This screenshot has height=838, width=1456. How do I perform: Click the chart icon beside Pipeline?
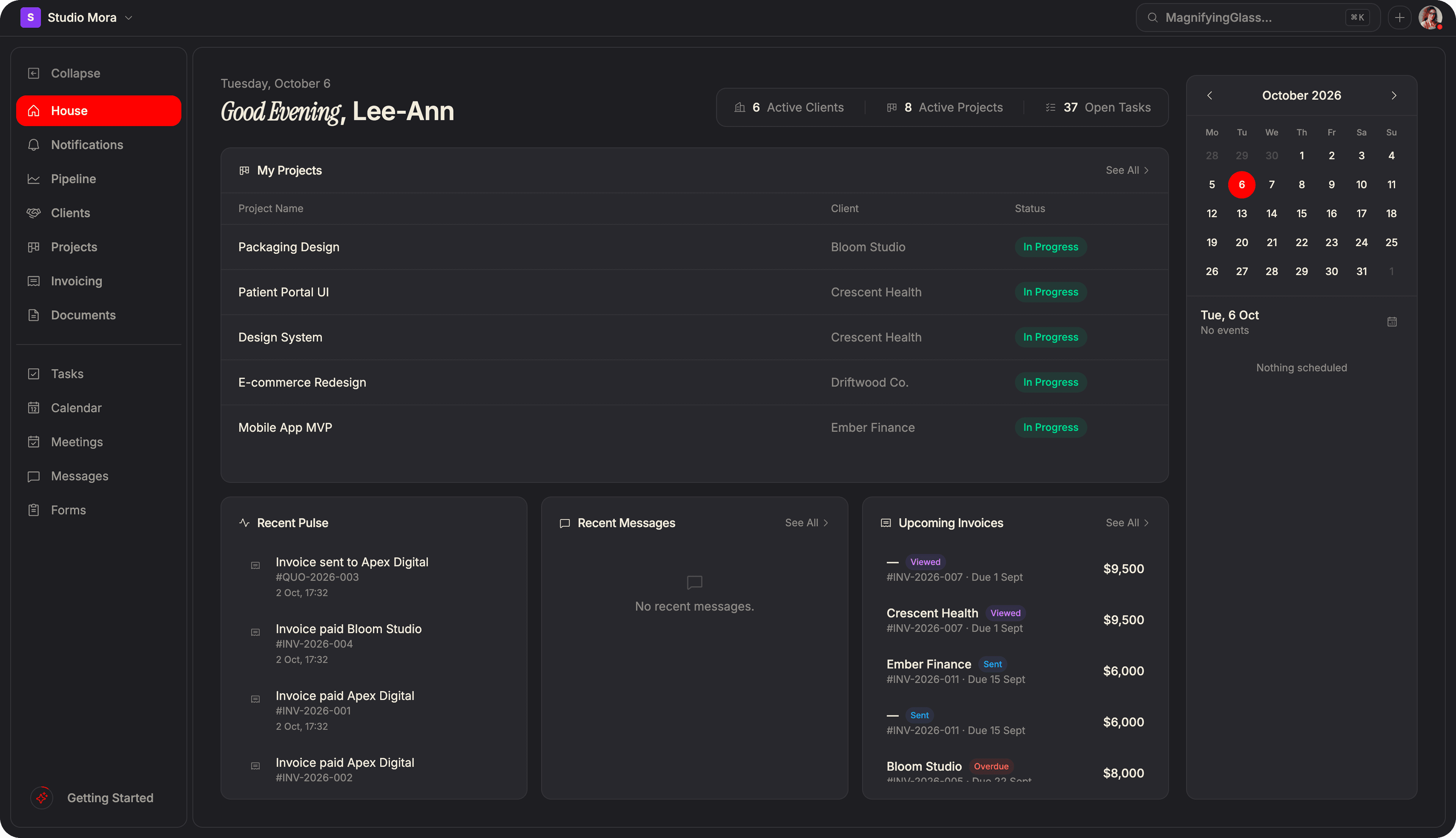(33, 179)
